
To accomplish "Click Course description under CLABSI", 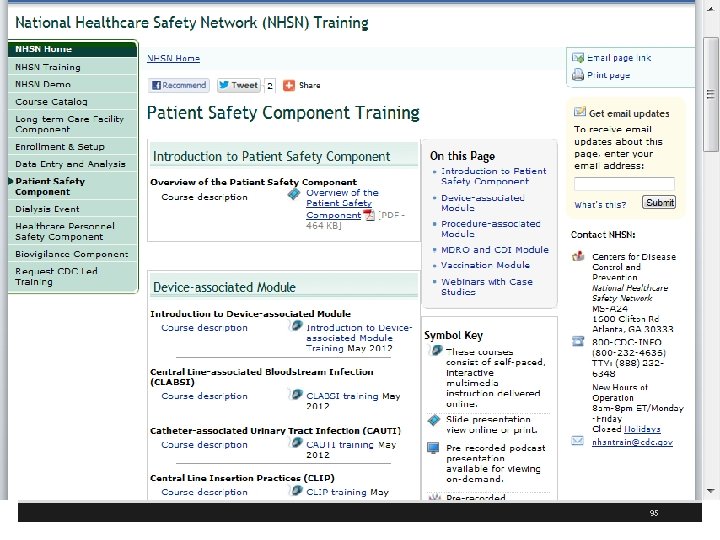I will click(x=204, y=396).
